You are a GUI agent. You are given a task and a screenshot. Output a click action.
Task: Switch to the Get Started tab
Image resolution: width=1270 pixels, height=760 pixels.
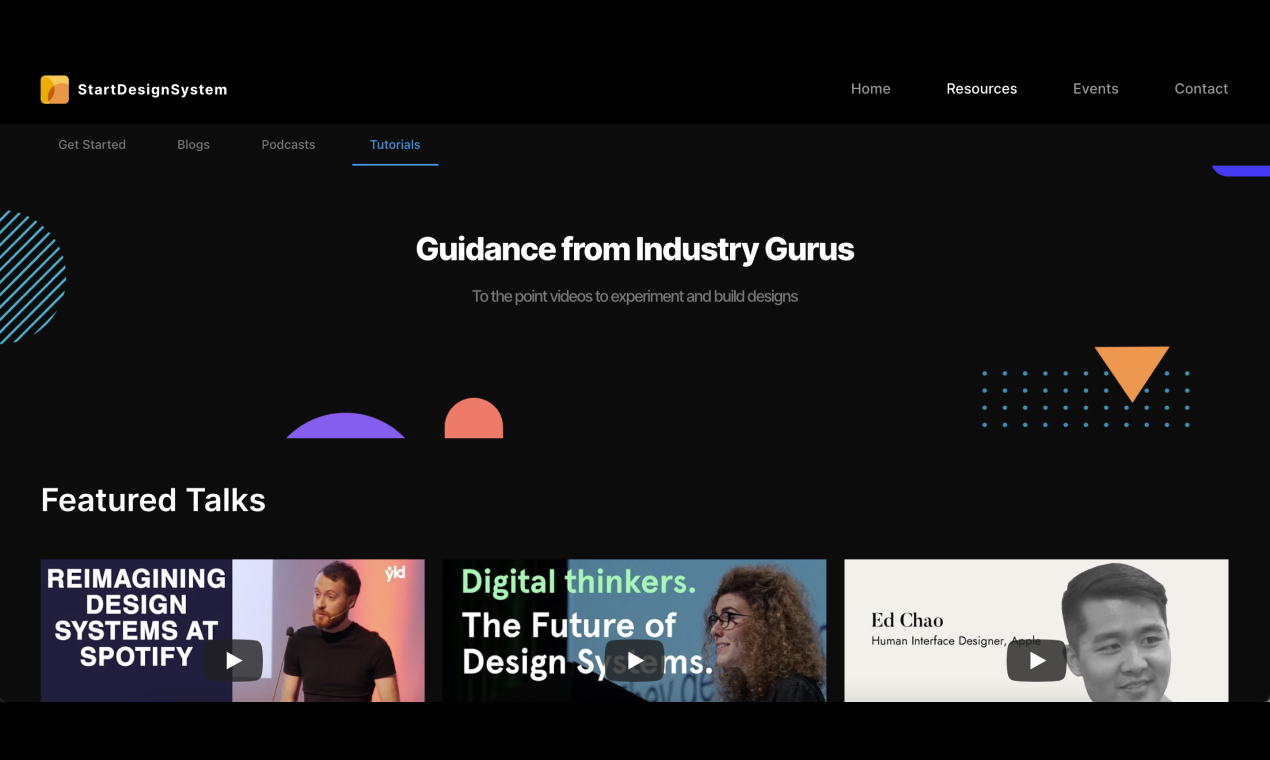[x=92, y=145]
